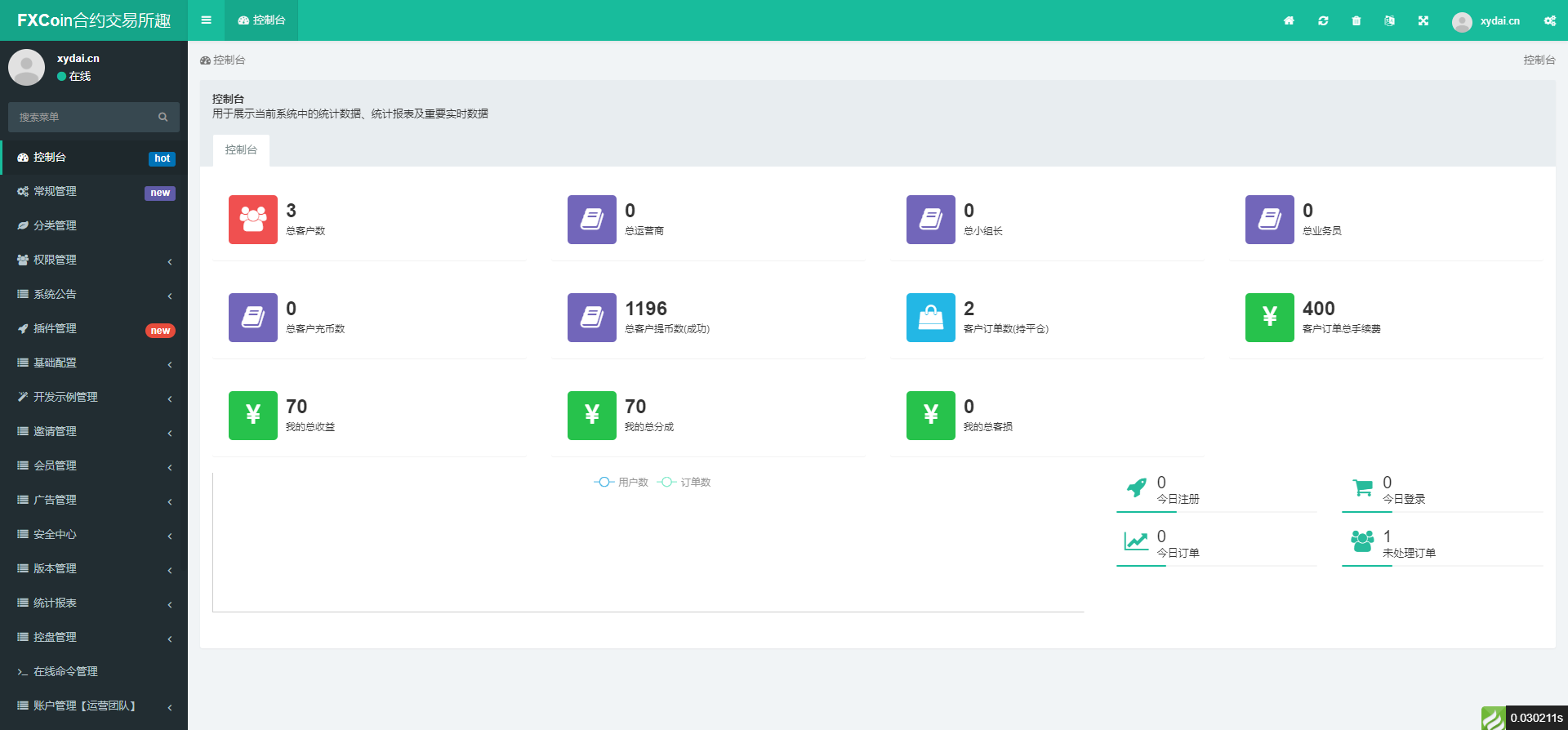Screen dimensions: 1568x730
Task: Click the 400 总手续费 value
Action: 1319,309
